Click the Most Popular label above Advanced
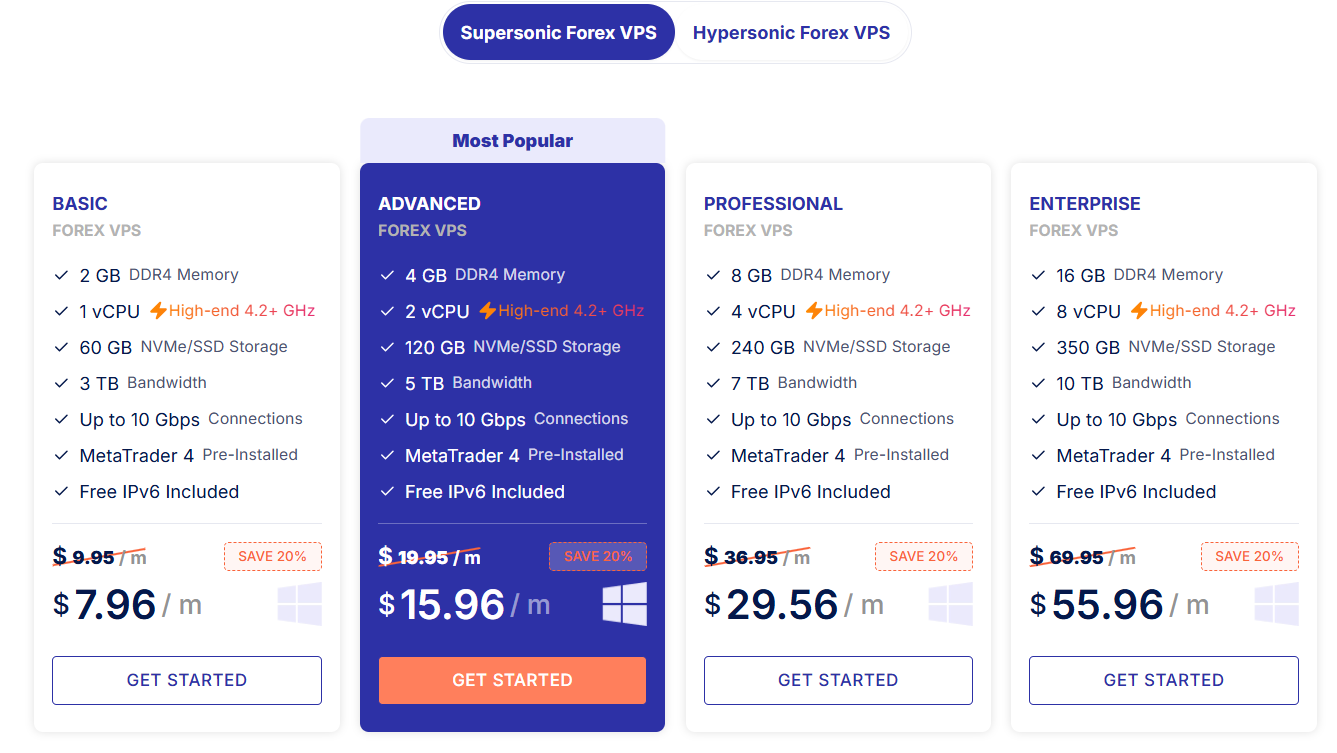Image resolution: width=1337 pixels, height=753 pixels. [x=512, y=141]
